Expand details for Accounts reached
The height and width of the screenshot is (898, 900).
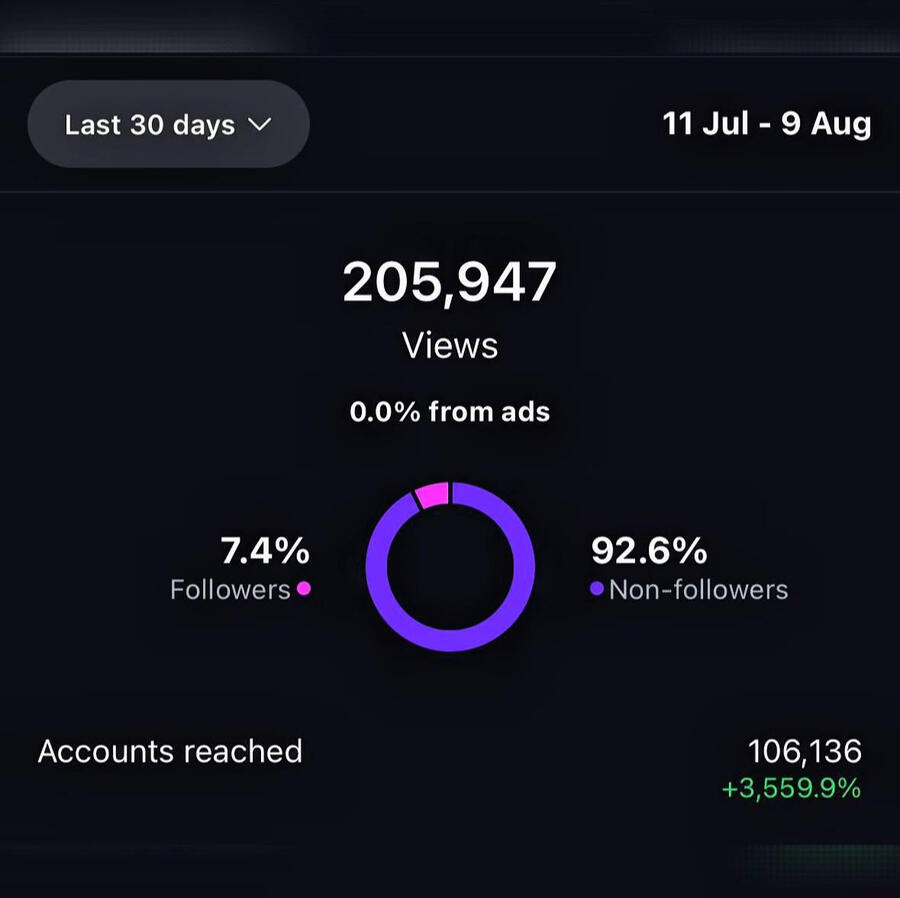171,752
